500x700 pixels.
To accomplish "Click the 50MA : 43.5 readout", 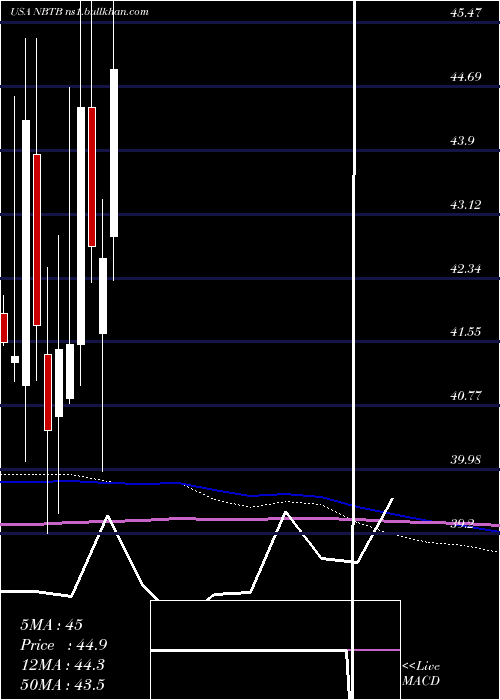I will pyautogui.click(x=62, y=684).
